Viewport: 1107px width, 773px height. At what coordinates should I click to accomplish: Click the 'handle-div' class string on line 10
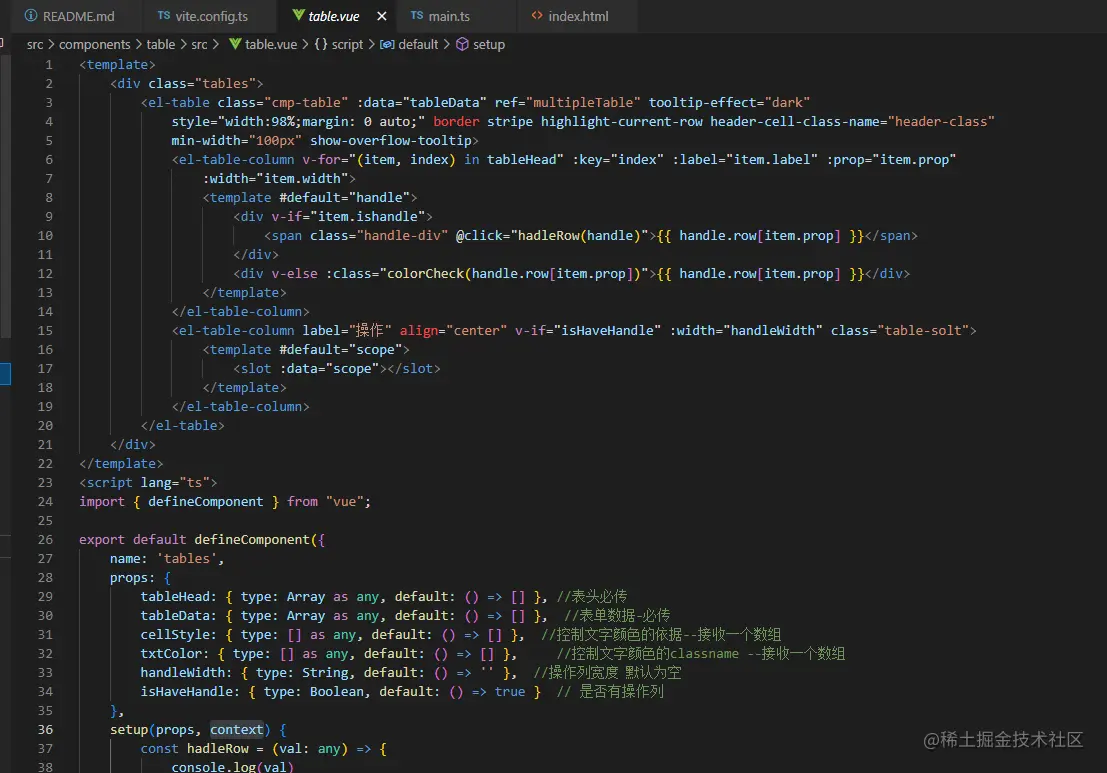[402, 235]
